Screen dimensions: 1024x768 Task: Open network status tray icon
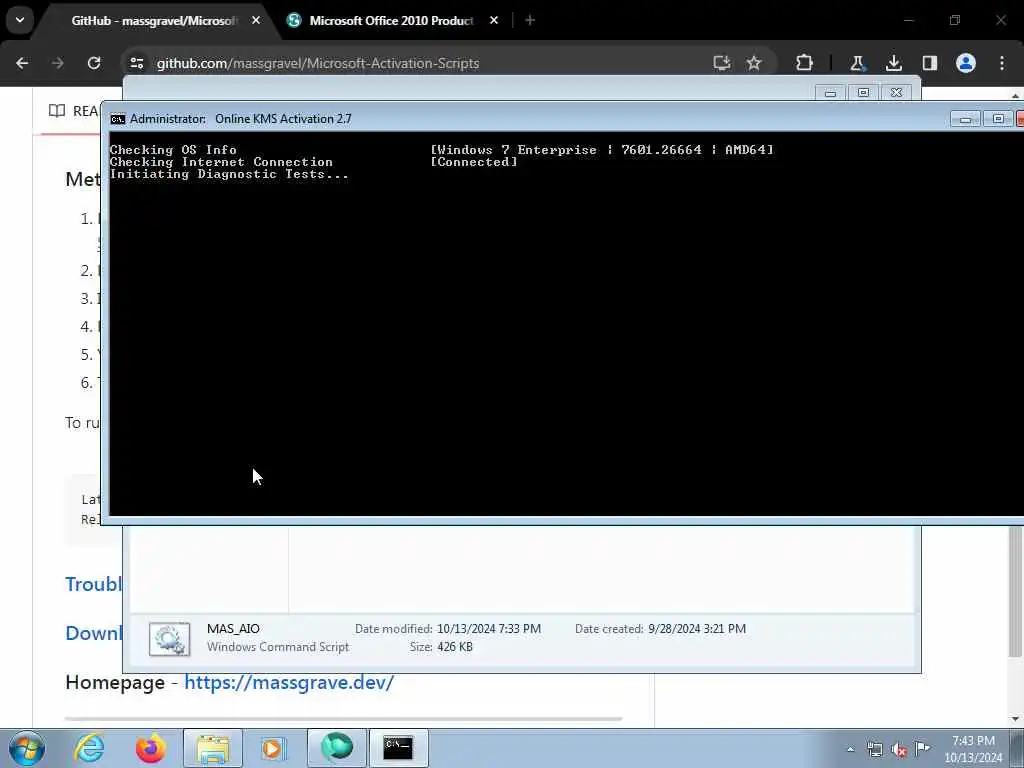(x=874, y=749)
